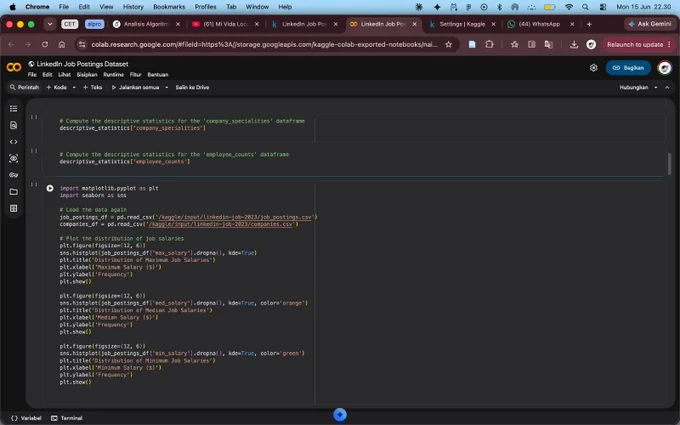Open a new Chrome tab

click(589, 24)
